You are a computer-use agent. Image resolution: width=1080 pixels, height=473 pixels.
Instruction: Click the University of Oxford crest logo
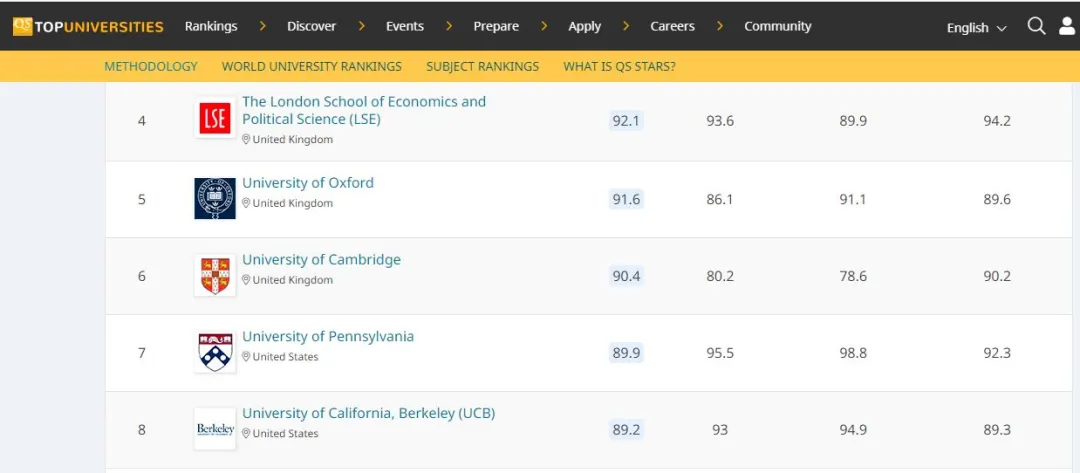[215, 198]
